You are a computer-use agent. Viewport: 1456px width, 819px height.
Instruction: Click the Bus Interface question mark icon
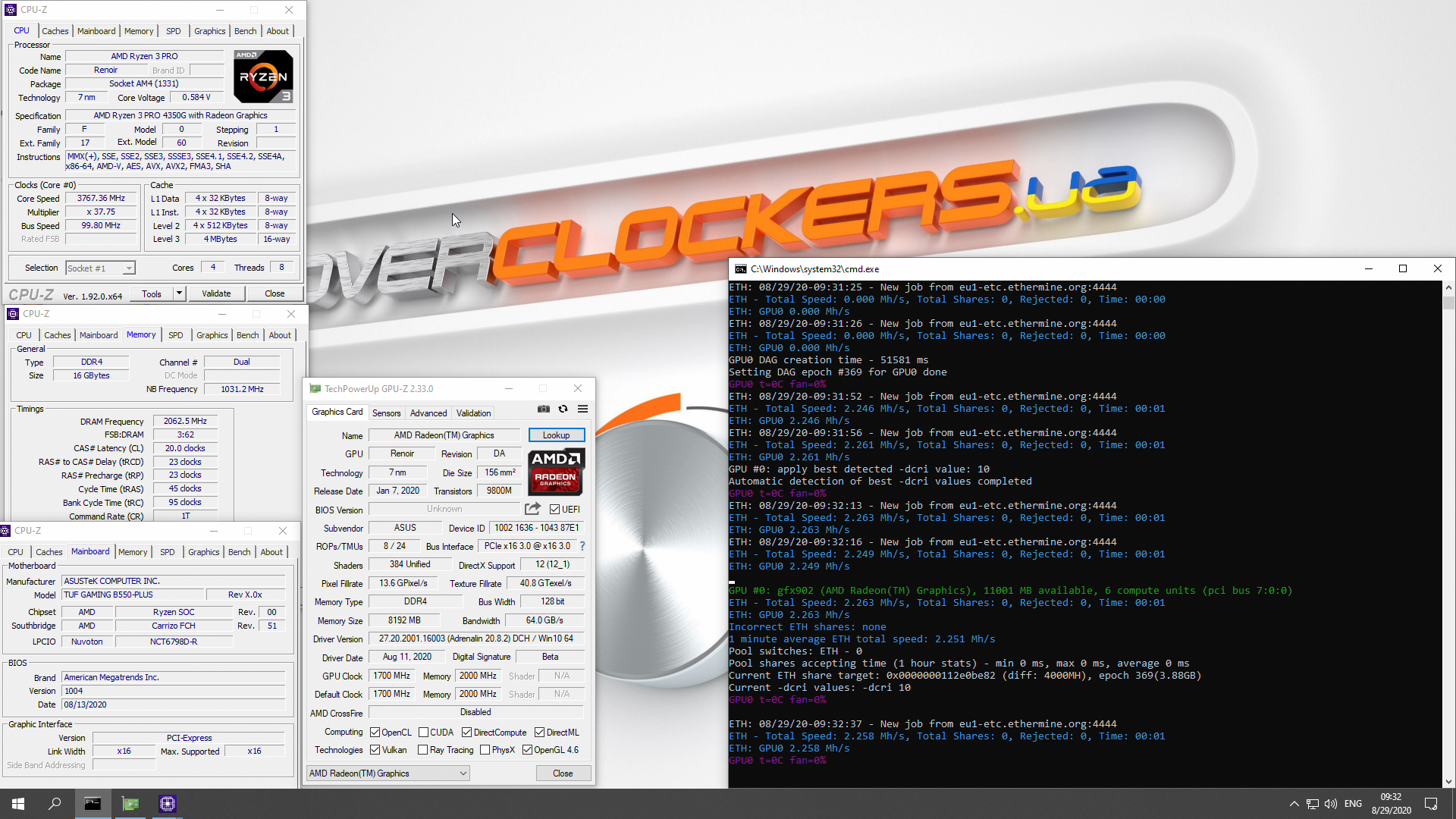click(582, 546)
